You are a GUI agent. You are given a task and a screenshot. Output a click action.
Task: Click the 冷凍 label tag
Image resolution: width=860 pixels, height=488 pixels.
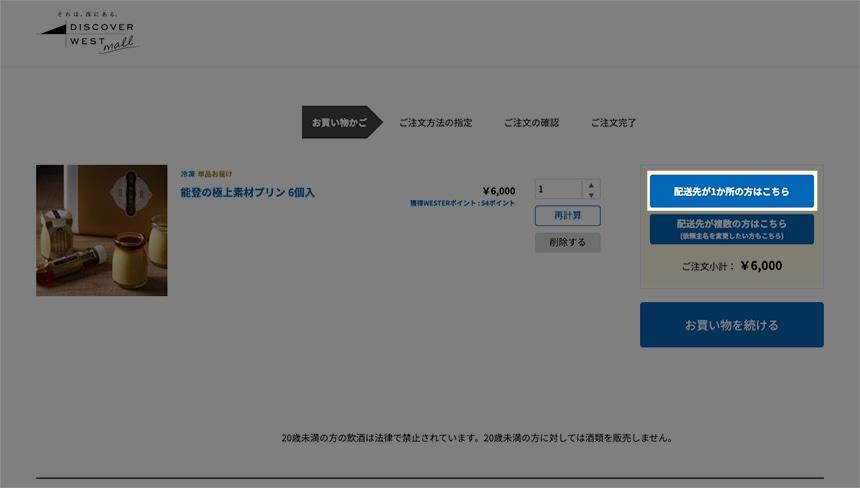tap(188, 174)
